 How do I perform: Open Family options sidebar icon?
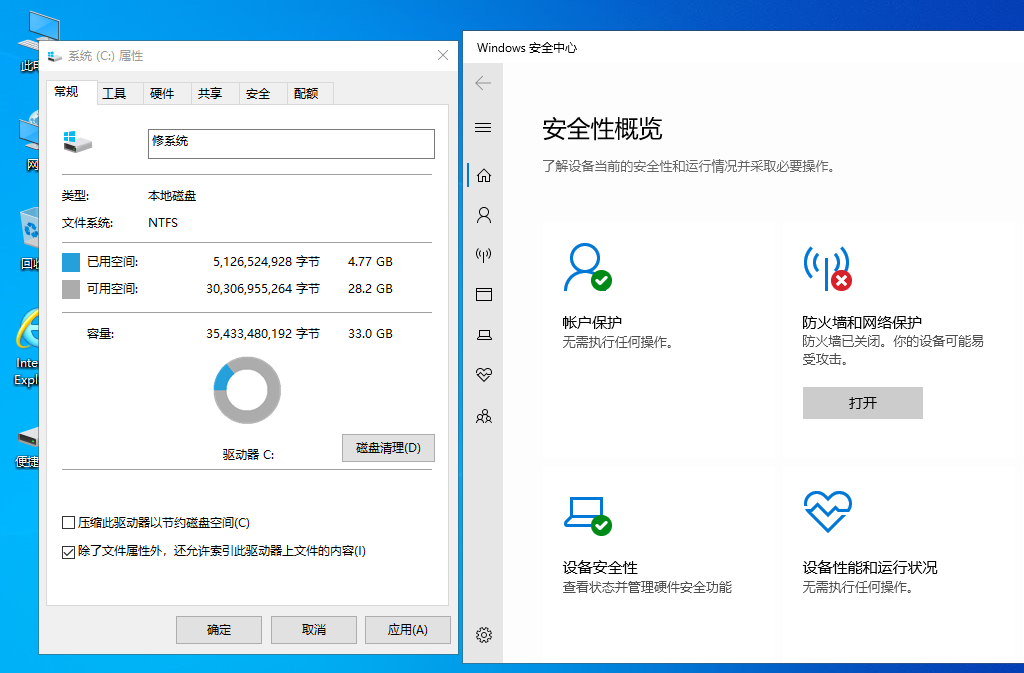[484, 416]
